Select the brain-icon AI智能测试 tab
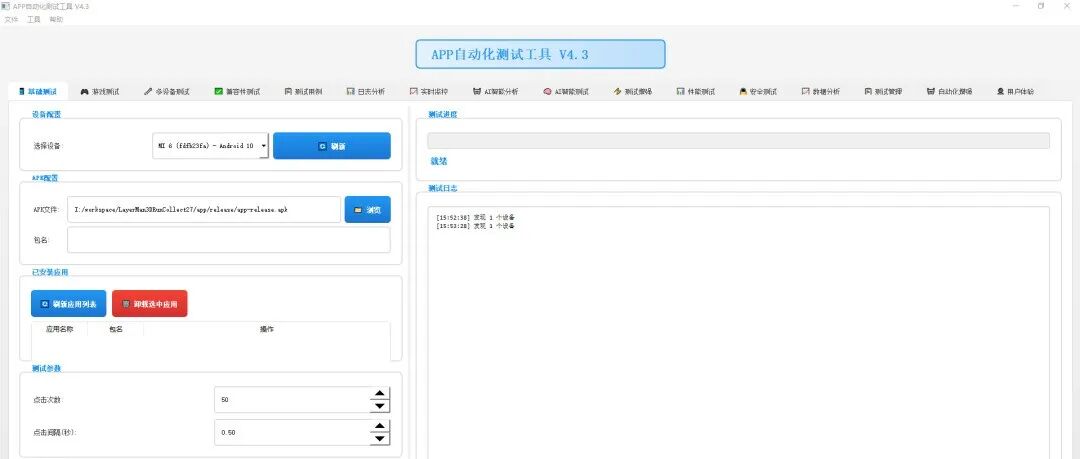The width and height of the screenshot is (1080, 459). click(566, 92)
